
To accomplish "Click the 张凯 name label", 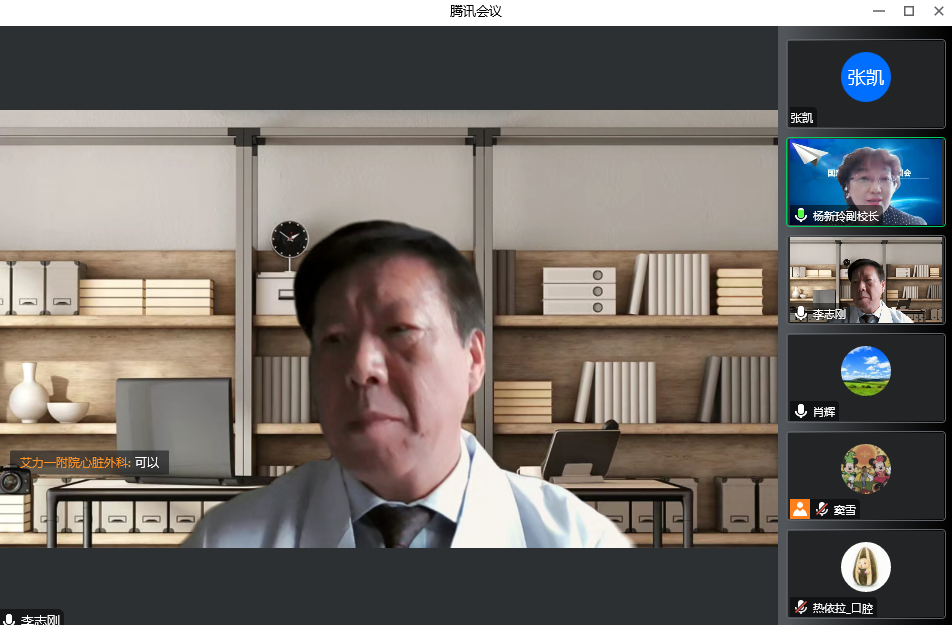I will coord(802,118).
